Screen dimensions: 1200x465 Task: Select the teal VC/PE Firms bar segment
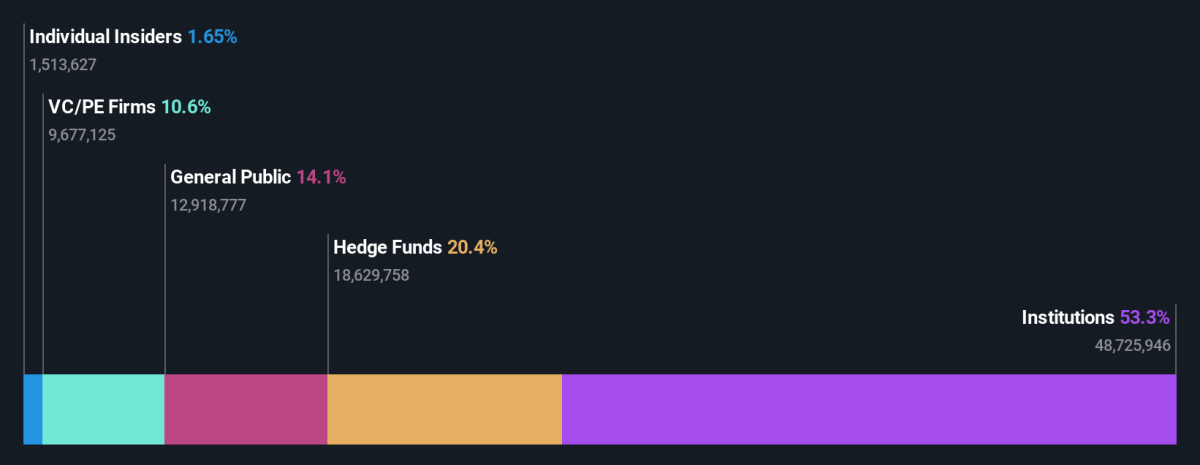point(104,409)
